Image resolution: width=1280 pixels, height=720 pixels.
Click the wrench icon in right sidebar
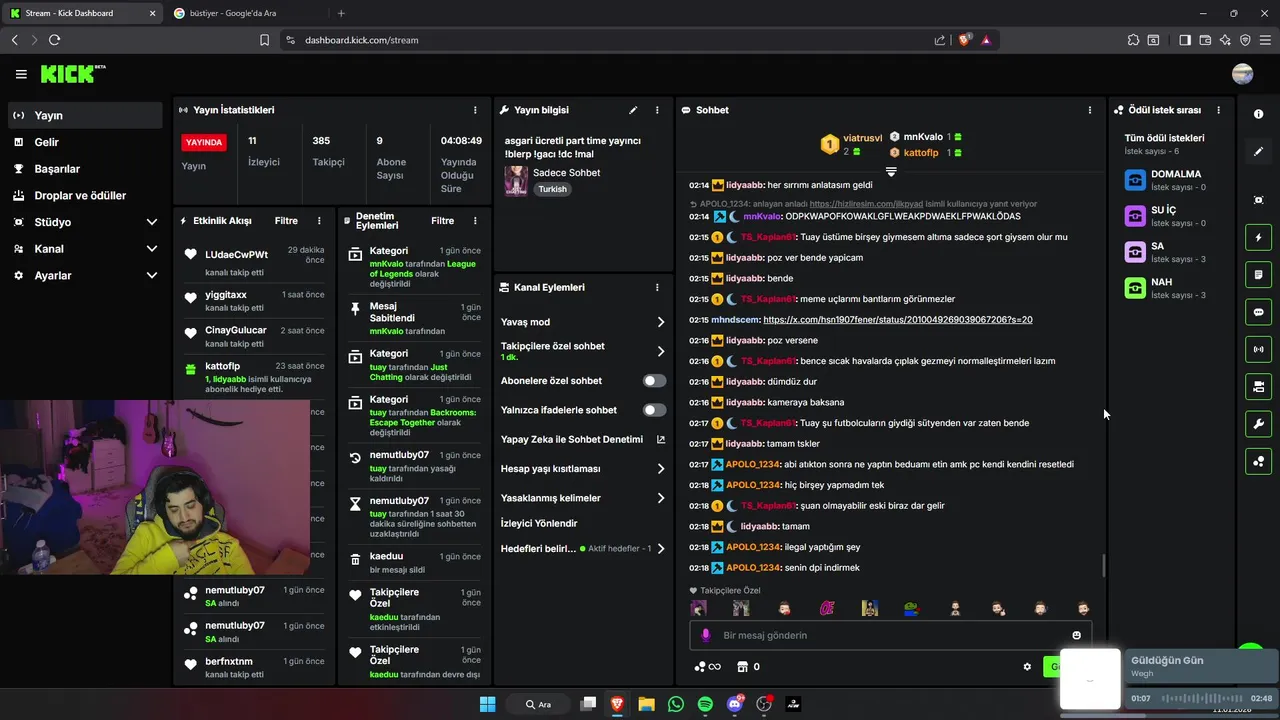[1258, 424]
